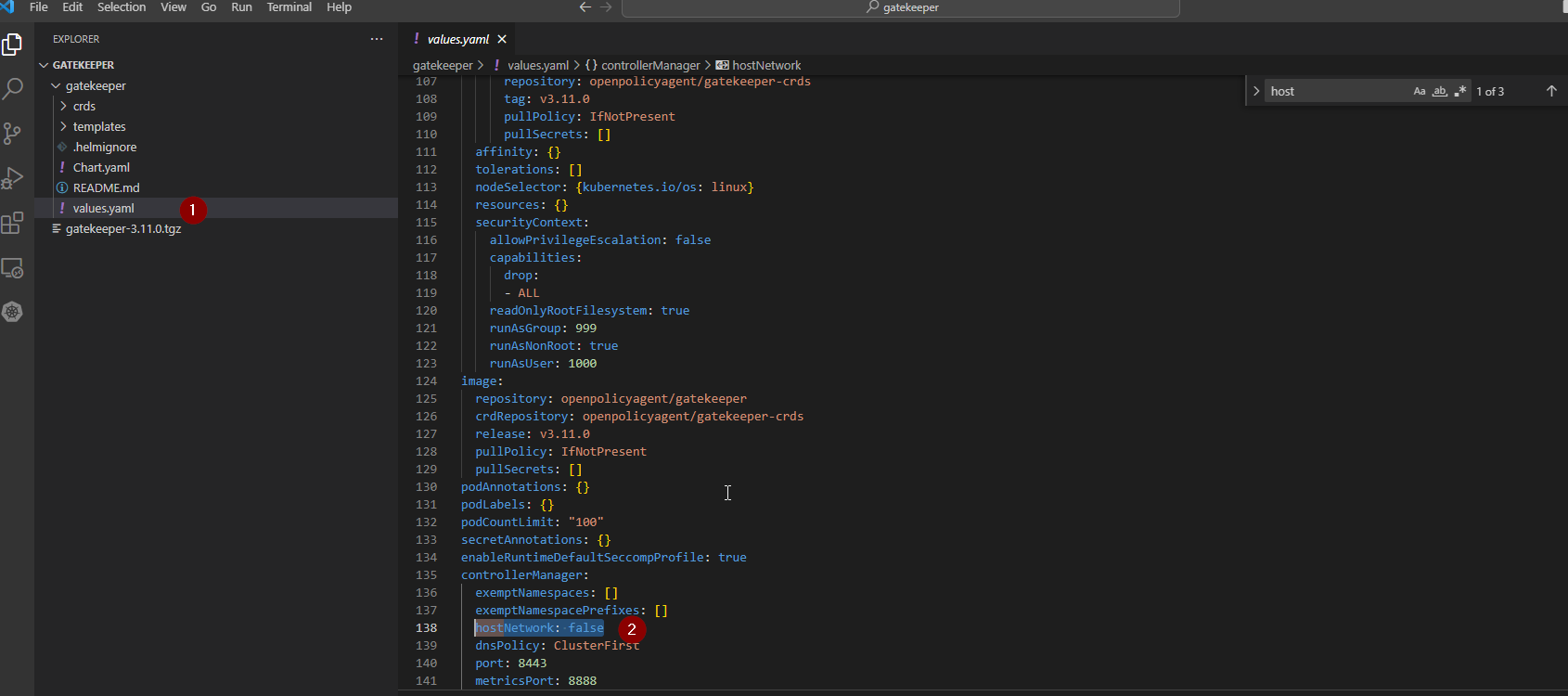Open the Extensions view
This screenshot has width=1568, height=696.
12,223
